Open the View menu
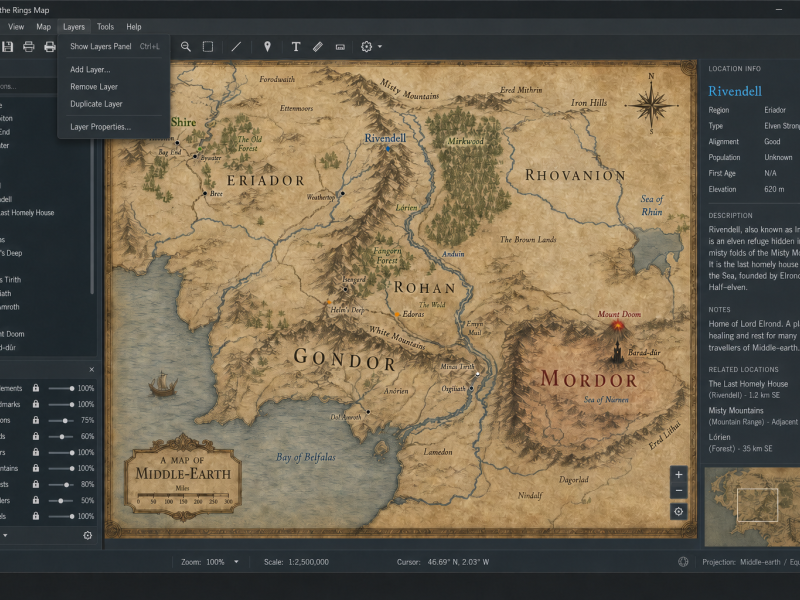Image resolution: width=800 pixels, height=600 pixels. coord(16,27)
